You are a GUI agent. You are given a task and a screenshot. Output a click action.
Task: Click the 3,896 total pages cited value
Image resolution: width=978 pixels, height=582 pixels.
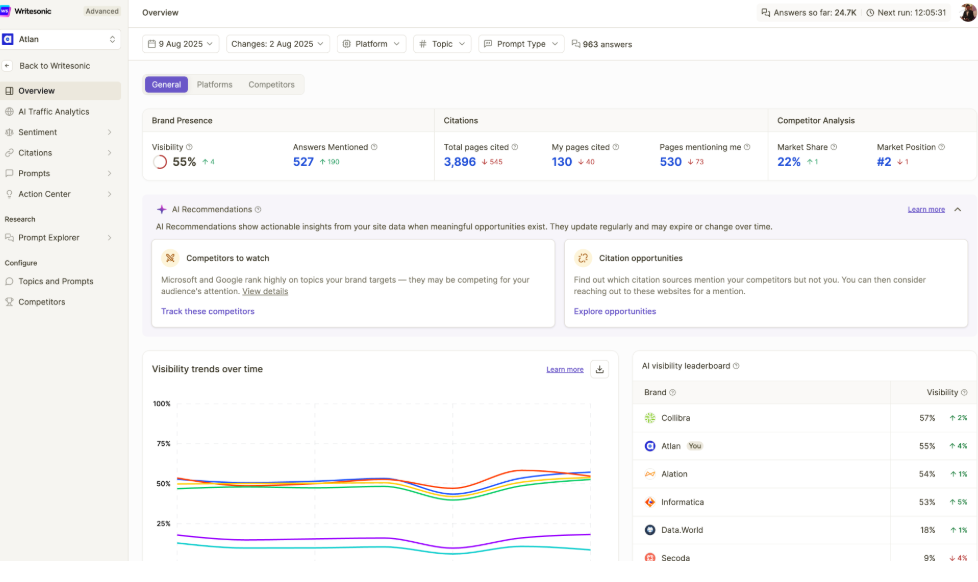[x=460, y=162]
